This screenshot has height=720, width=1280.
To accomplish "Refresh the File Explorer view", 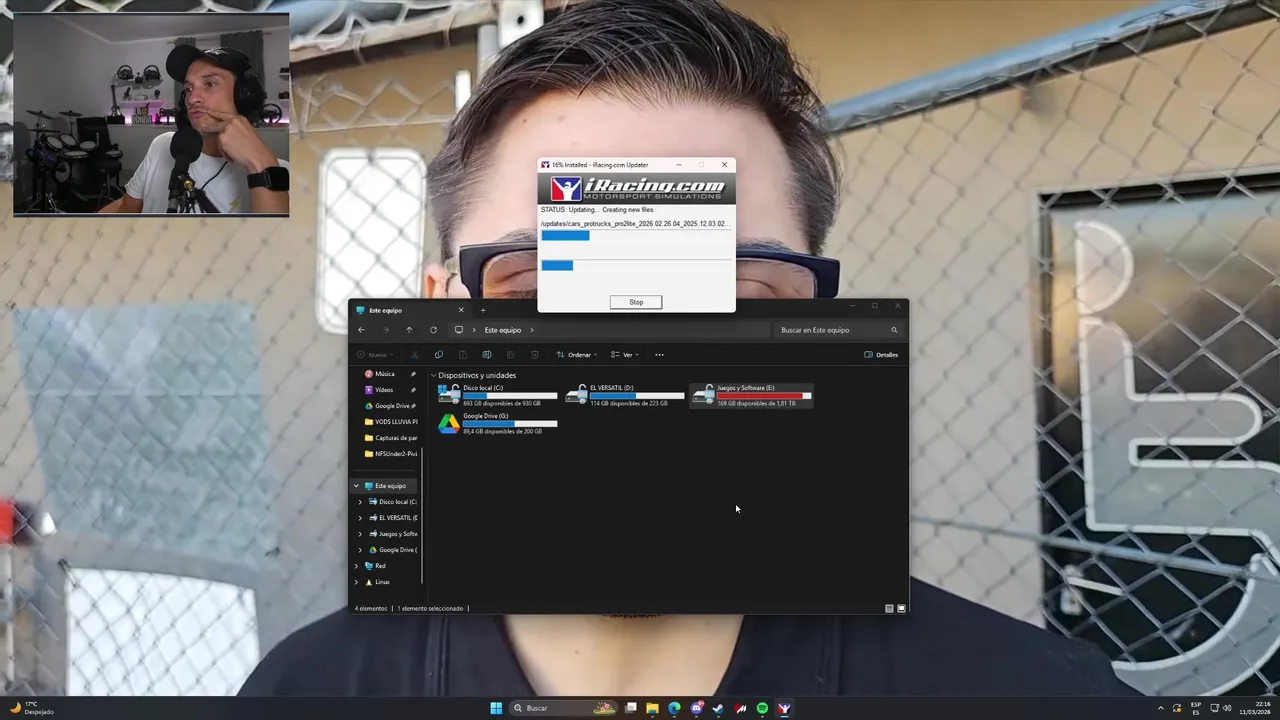I will pos(433,330).
